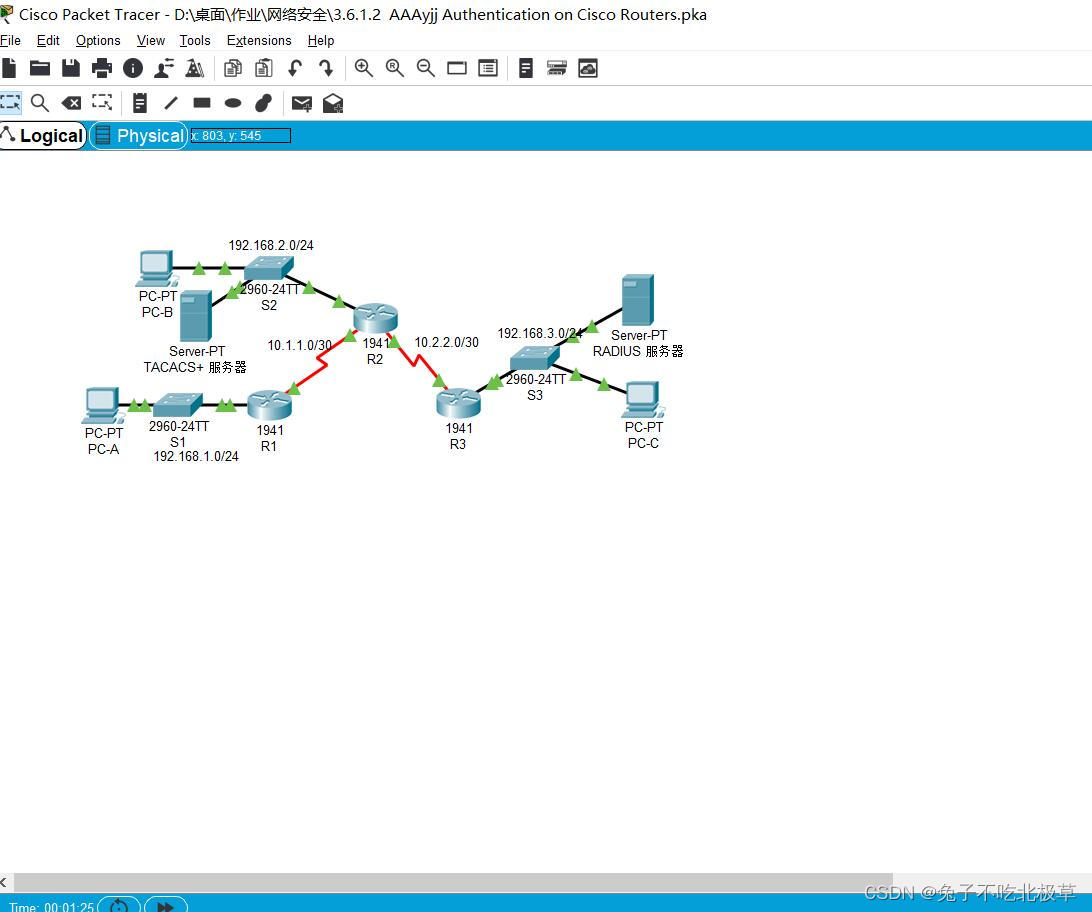Screen dimensions: 1092x912
Task: Open the User Profile icon
Action: 164,68
